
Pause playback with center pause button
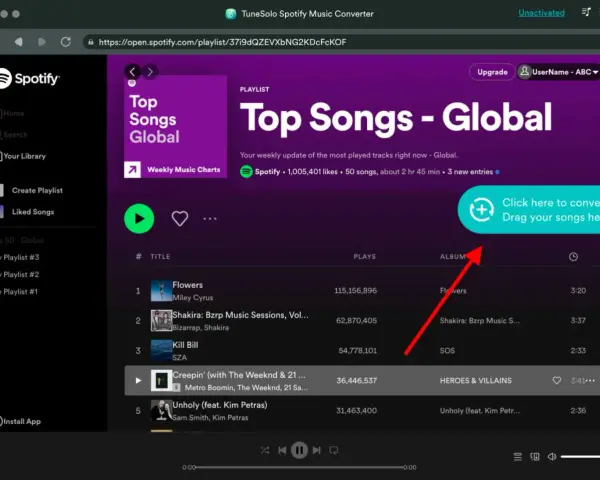click(x=299, y=450)
